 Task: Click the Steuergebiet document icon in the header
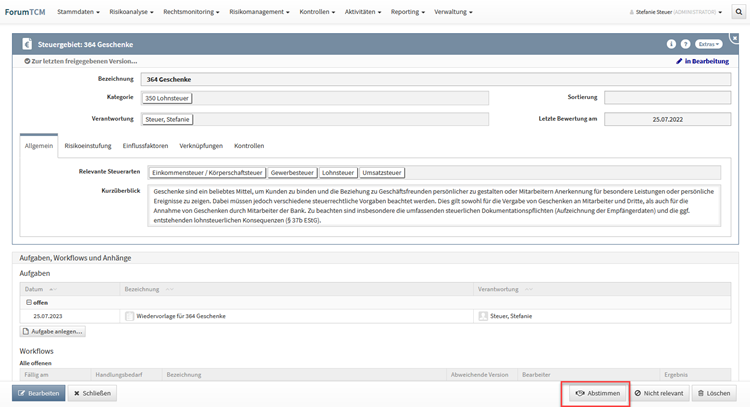[24, 45]
